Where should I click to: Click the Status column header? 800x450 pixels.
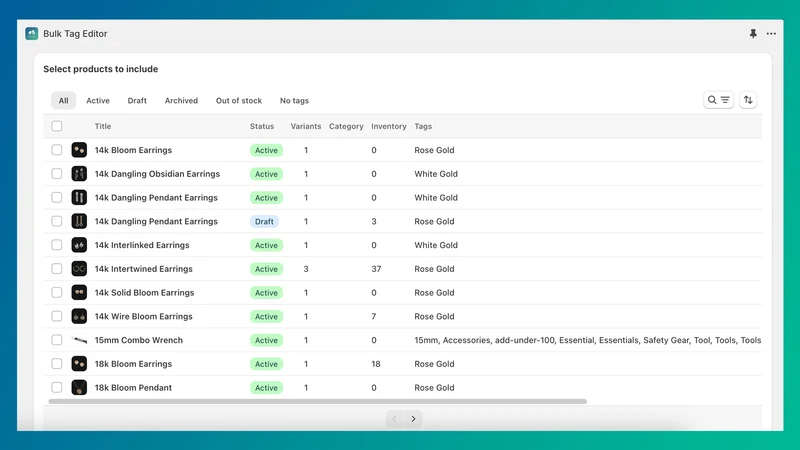click(262, 126)
